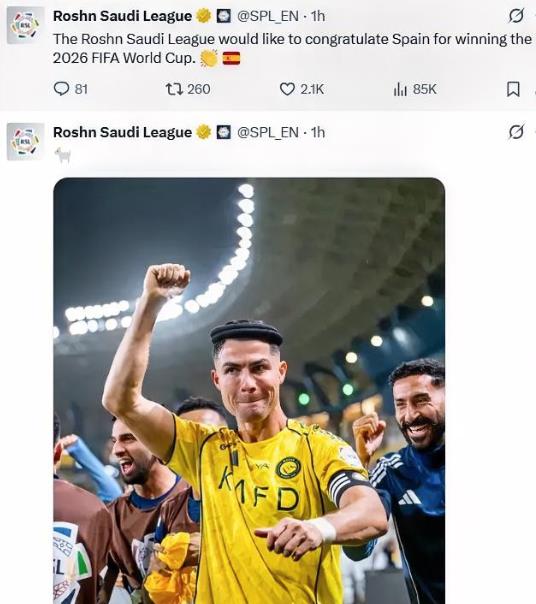Click the Grok icon on the goat emoji tweet
This screenshot has width=536, height=604.
click(x=516, y=132)
